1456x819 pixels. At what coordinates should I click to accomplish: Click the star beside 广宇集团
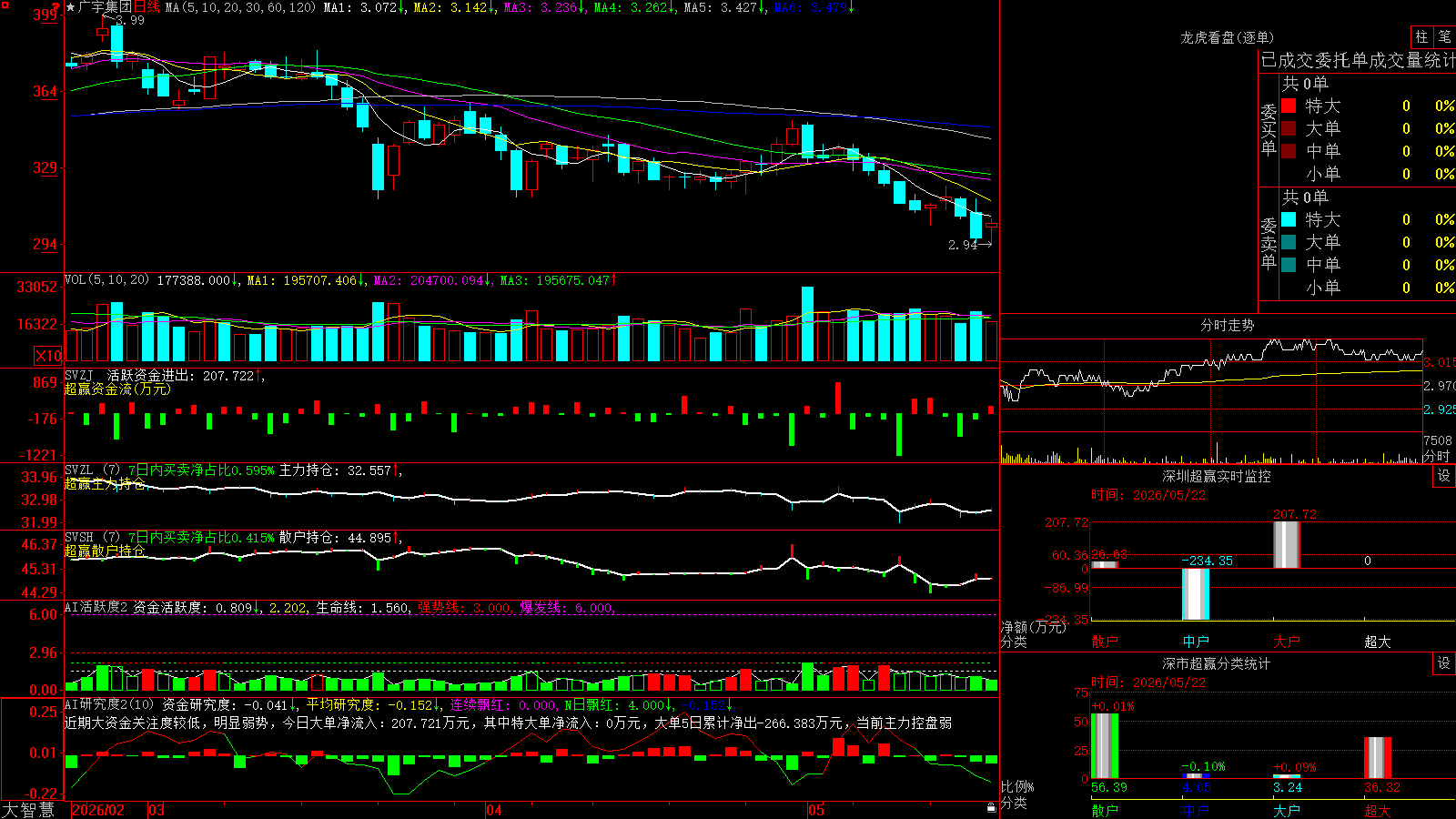point(71,7)
